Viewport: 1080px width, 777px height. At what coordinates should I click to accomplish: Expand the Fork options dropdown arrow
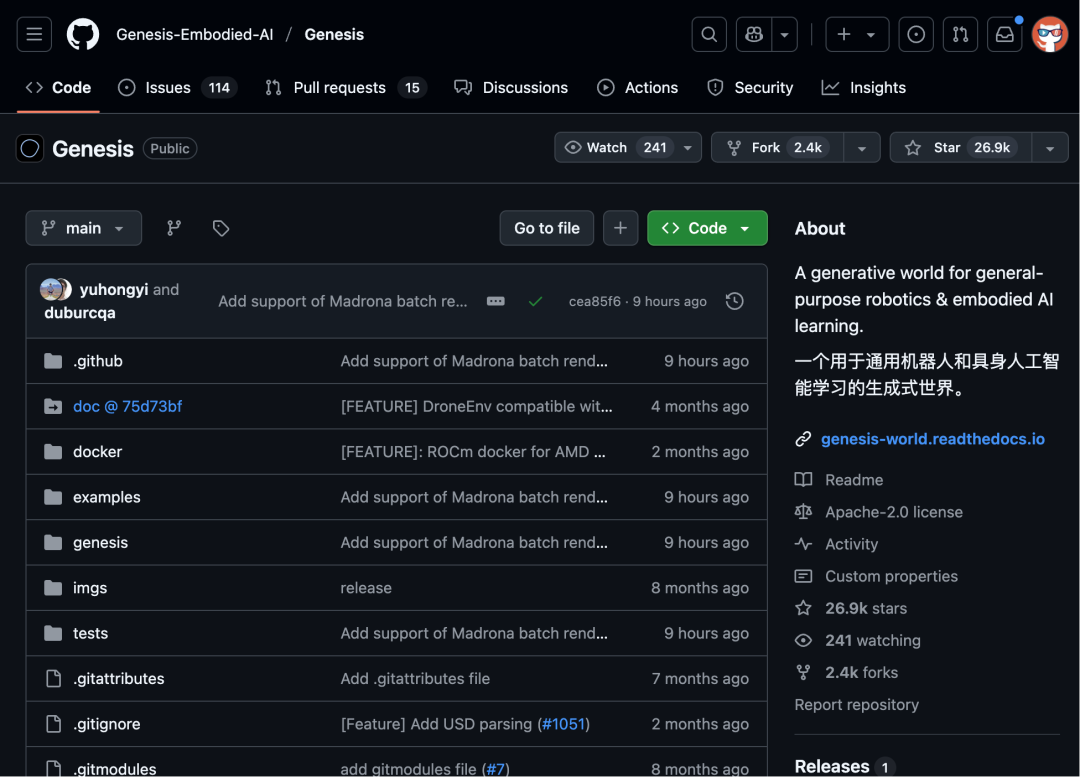point(862,147)
